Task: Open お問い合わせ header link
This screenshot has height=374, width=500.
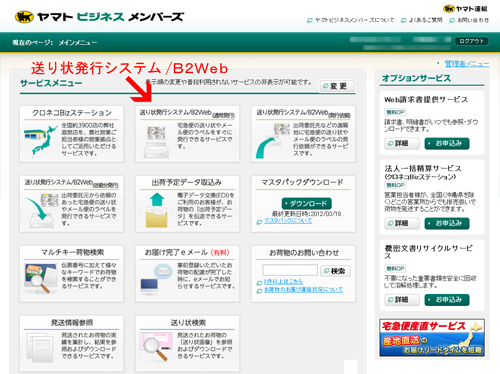Action: pyautogui.click(x=473, y=20)
